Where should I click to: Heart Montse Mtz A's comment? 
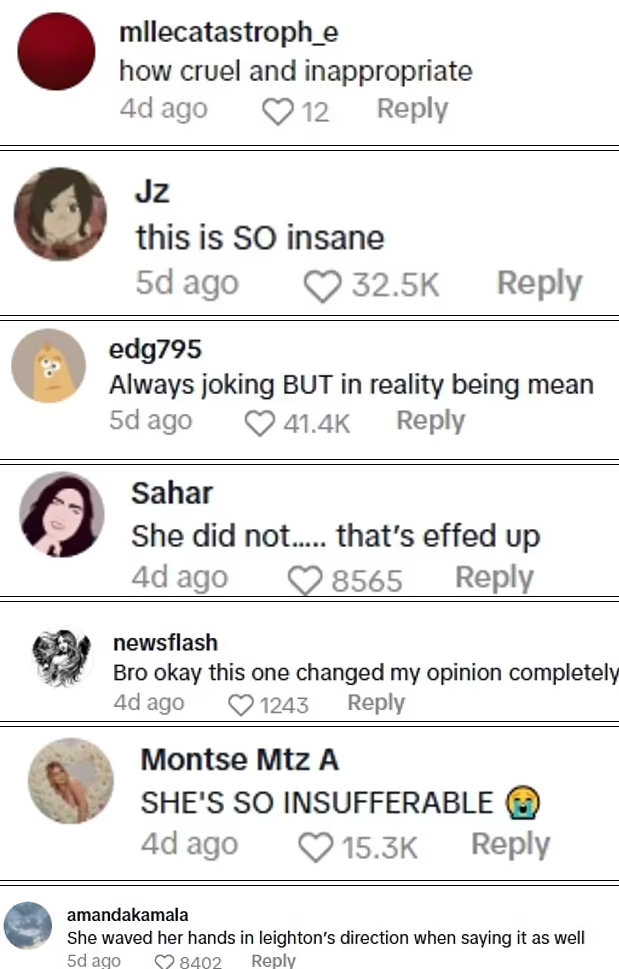click(x=316, y=848)
